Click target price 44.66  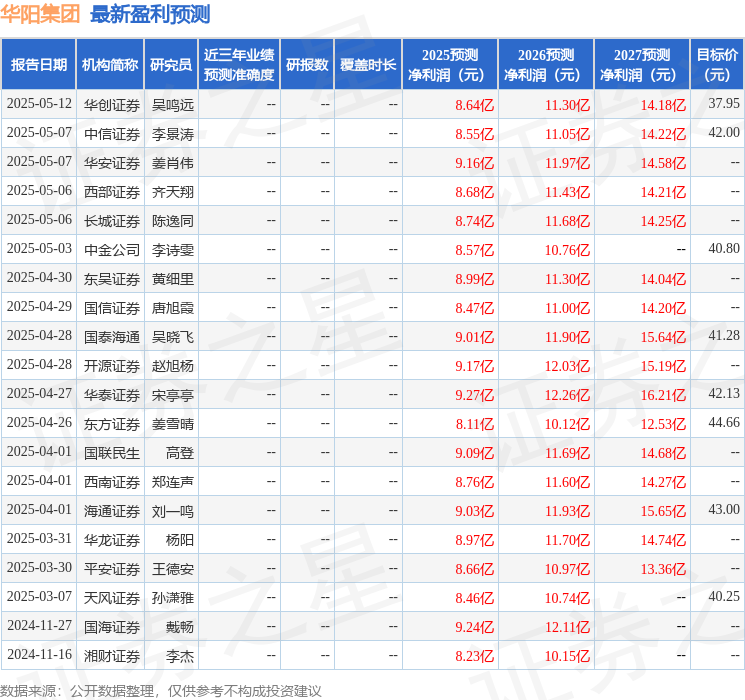724,422
